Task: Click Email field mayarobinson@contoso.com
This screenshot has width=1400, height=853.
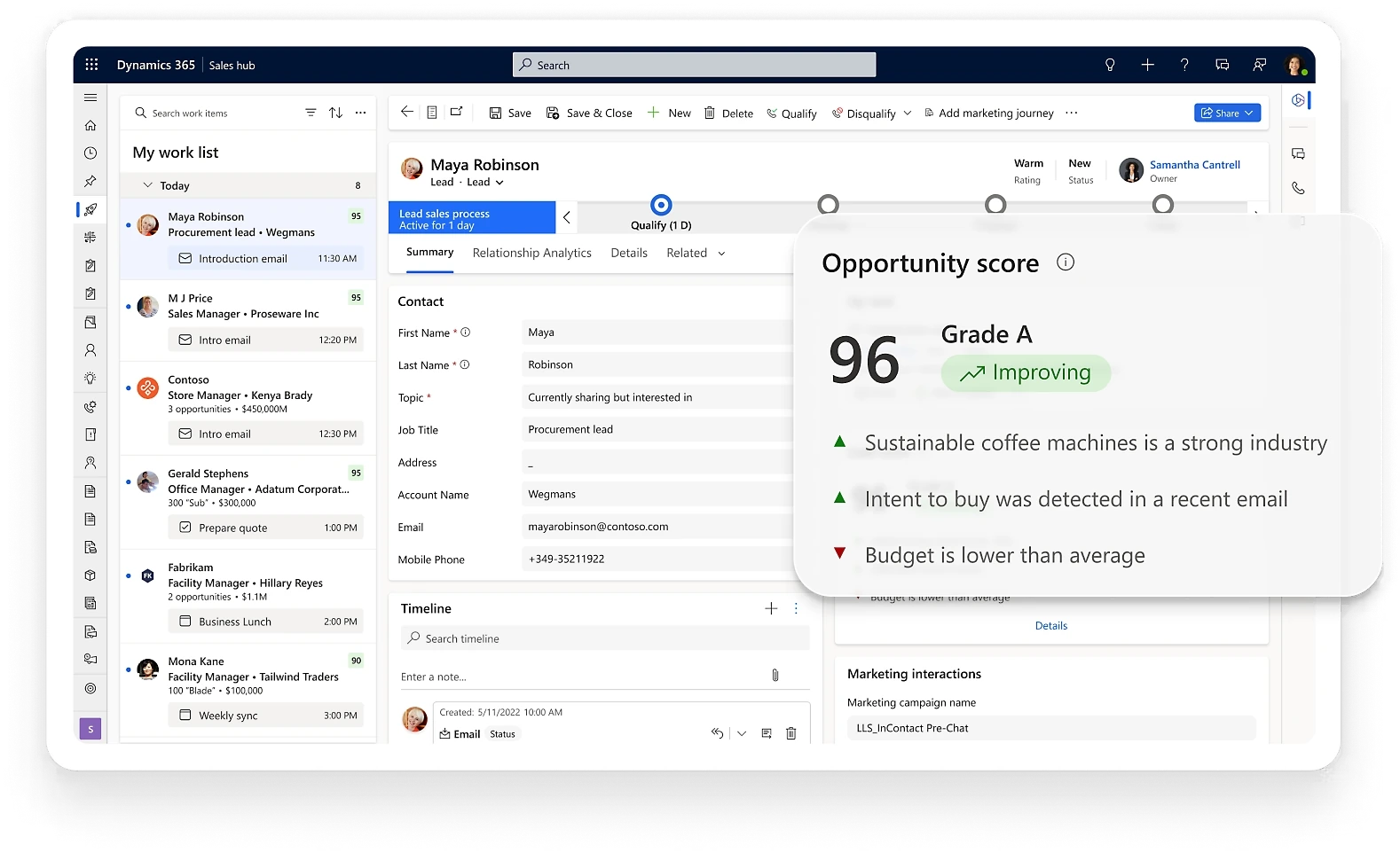Action: (x=657, y=527)
